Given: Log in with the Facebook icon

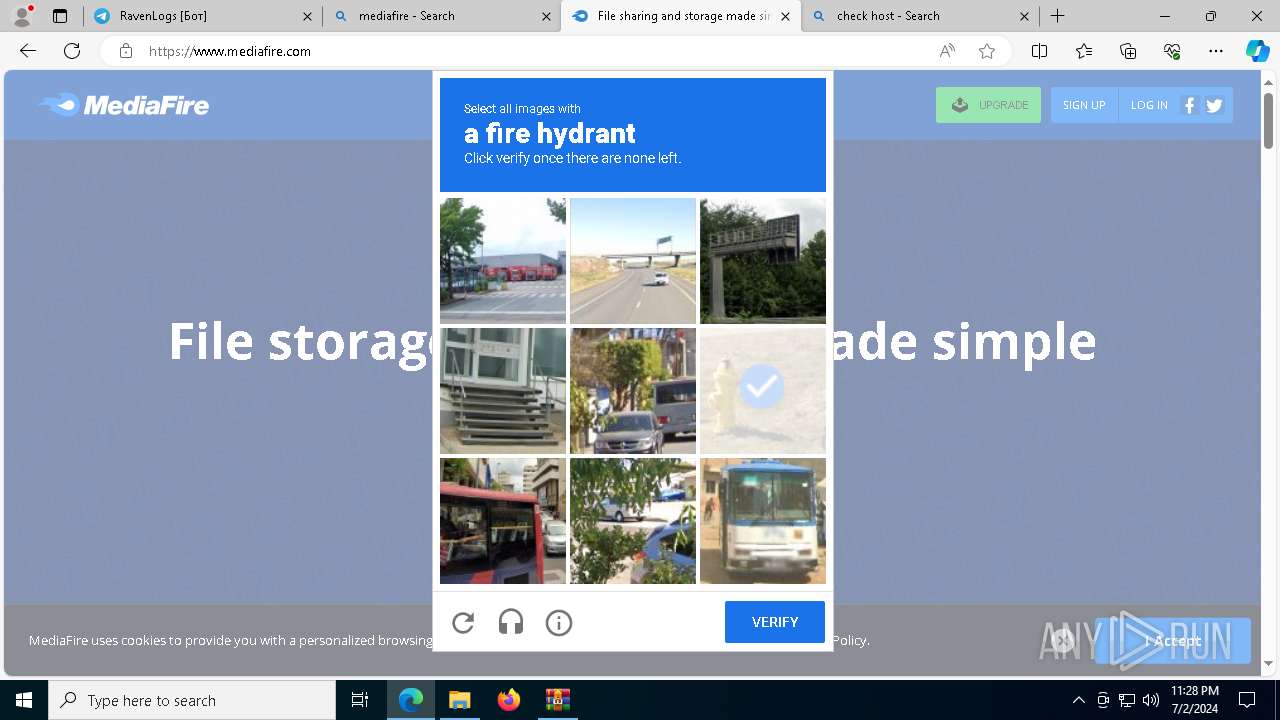Looking at the screenshot, I should [1189, 105].
